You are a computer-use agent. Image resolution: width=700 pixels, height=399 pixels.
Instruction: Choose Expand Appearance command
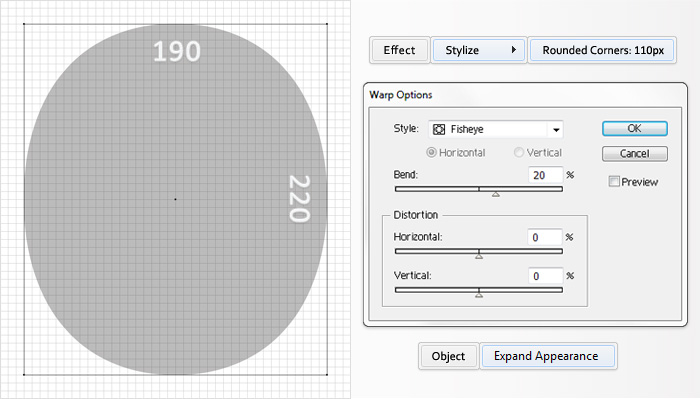point(548,356)
